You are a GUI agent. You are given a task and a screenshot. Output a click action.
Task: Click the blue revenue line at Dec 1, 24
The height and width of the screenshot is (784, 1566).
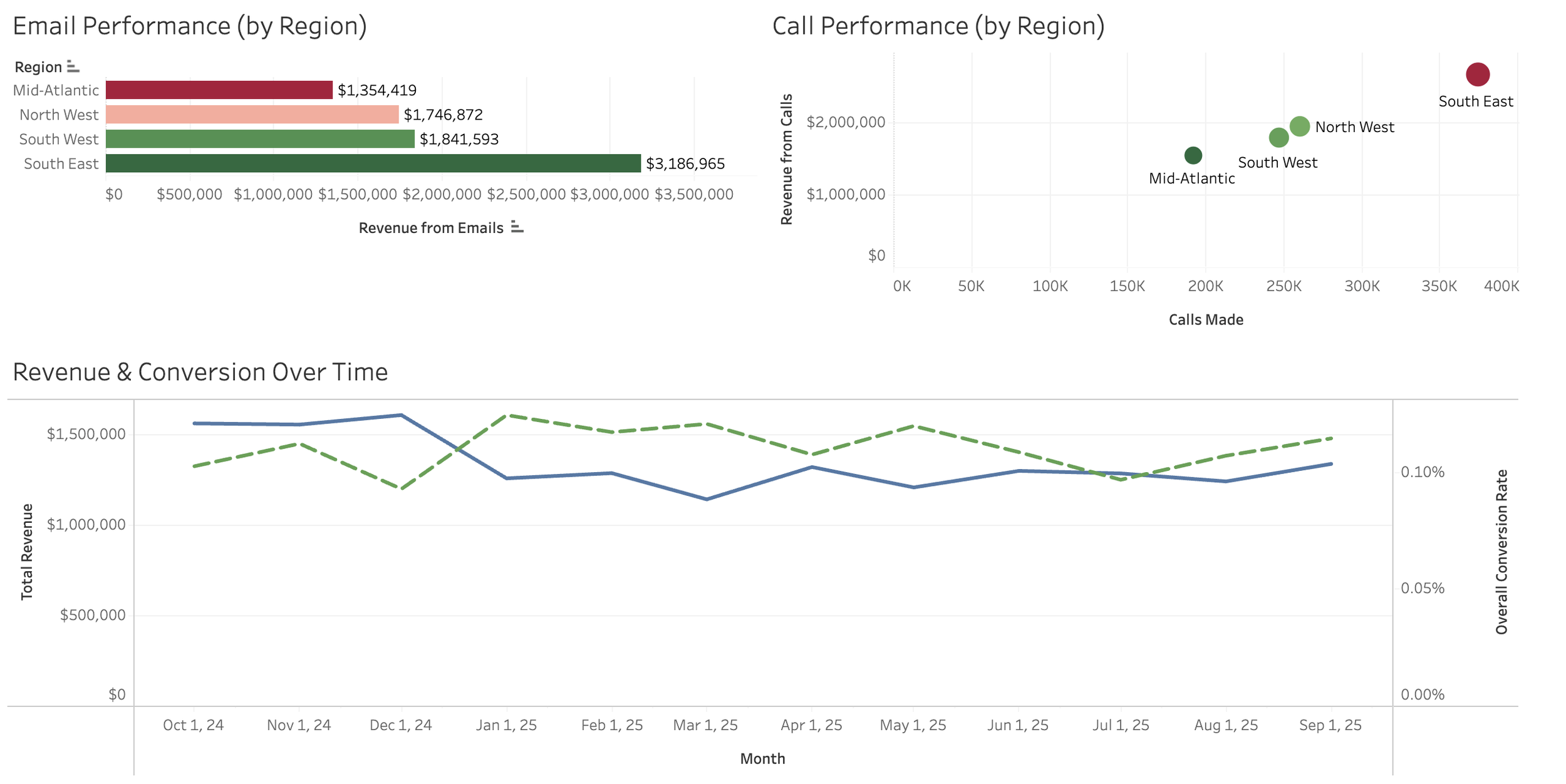(401, 415)
